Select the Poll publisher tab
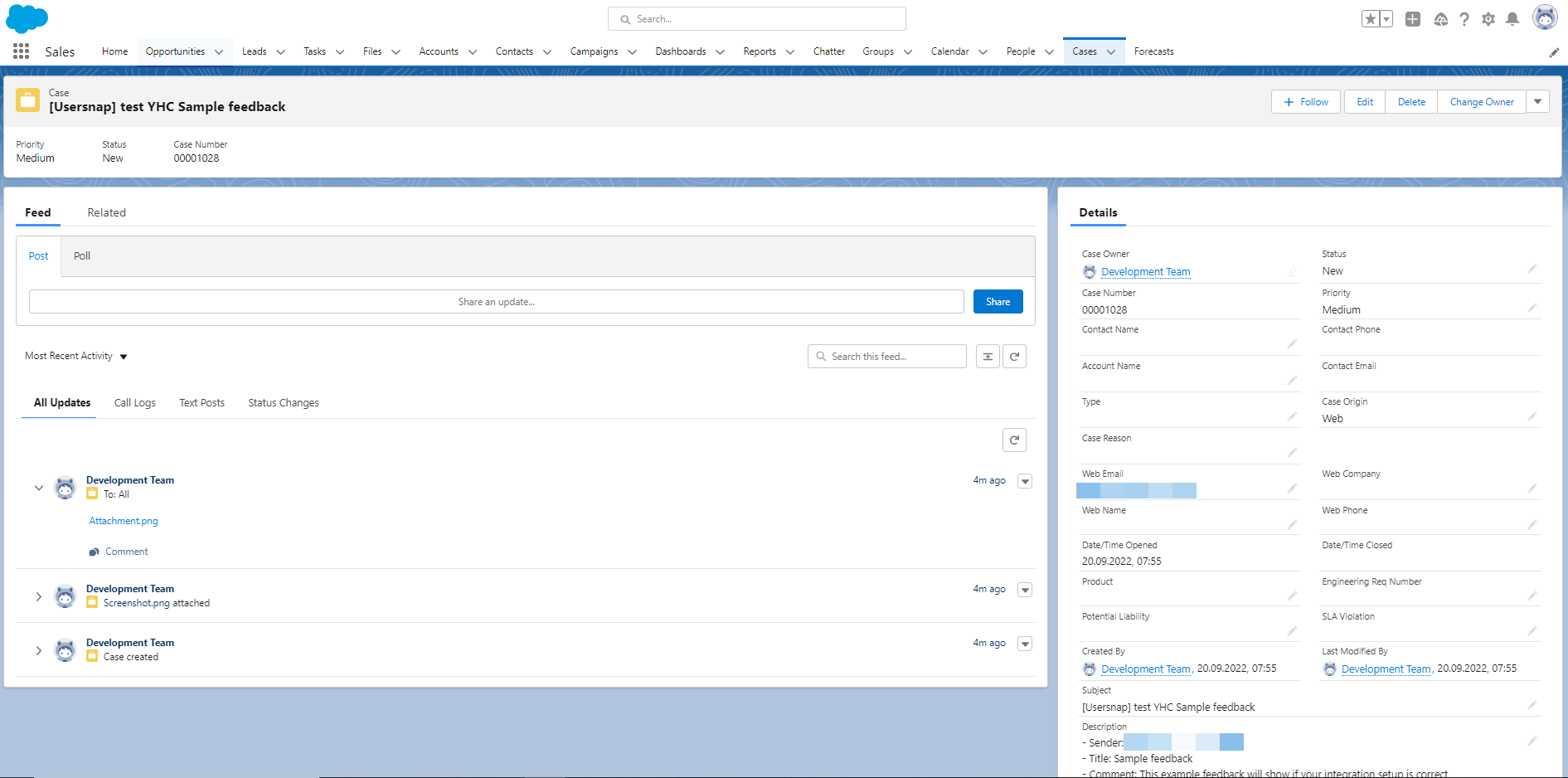The width and height of the screenshot is (1568, 778). point(82,256)
